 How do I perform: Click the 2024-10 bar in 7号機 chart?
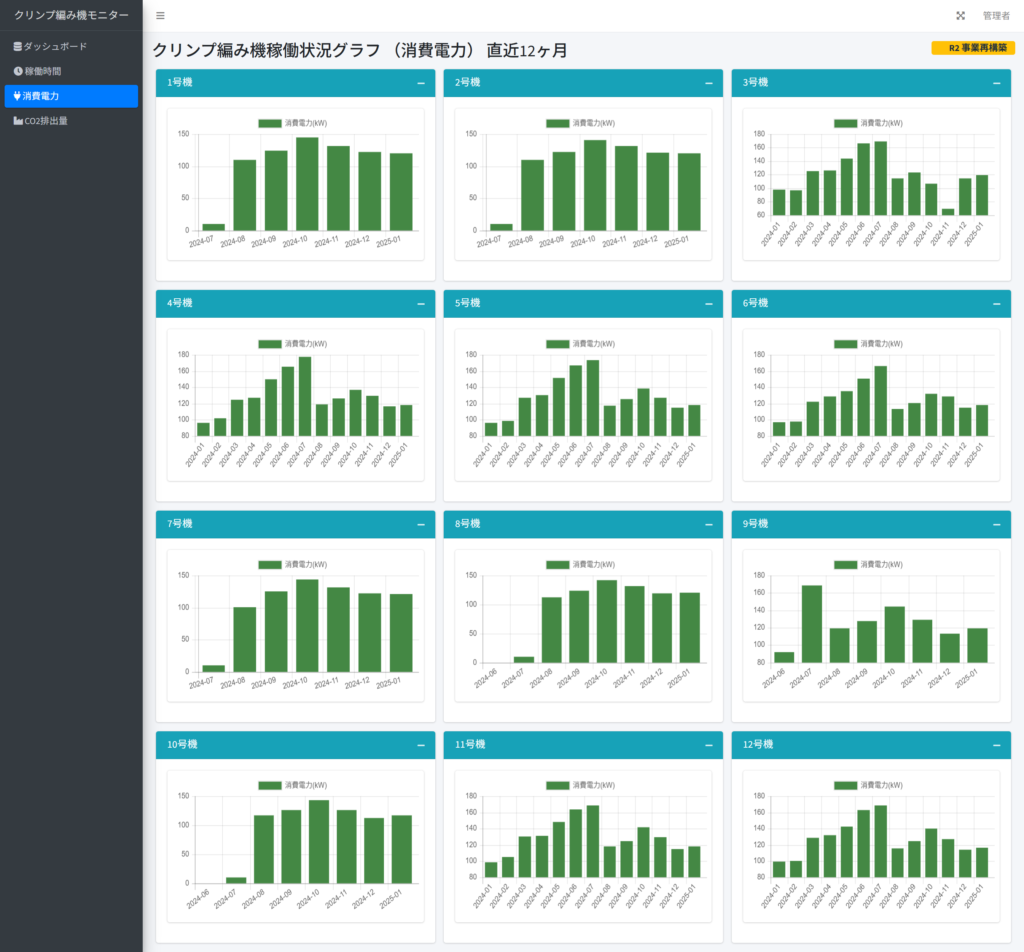[307, 625]
